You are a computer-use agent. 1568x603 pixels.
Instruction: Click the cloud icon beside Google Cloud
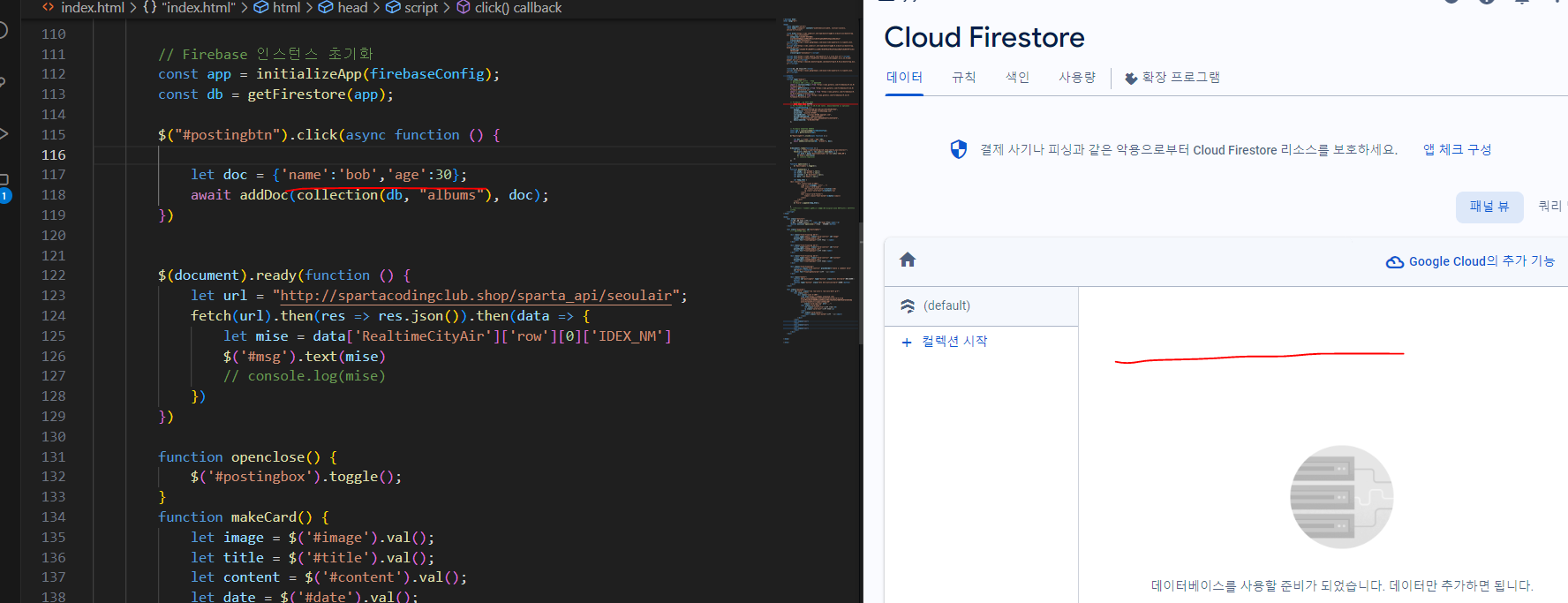click(1395, 262)
